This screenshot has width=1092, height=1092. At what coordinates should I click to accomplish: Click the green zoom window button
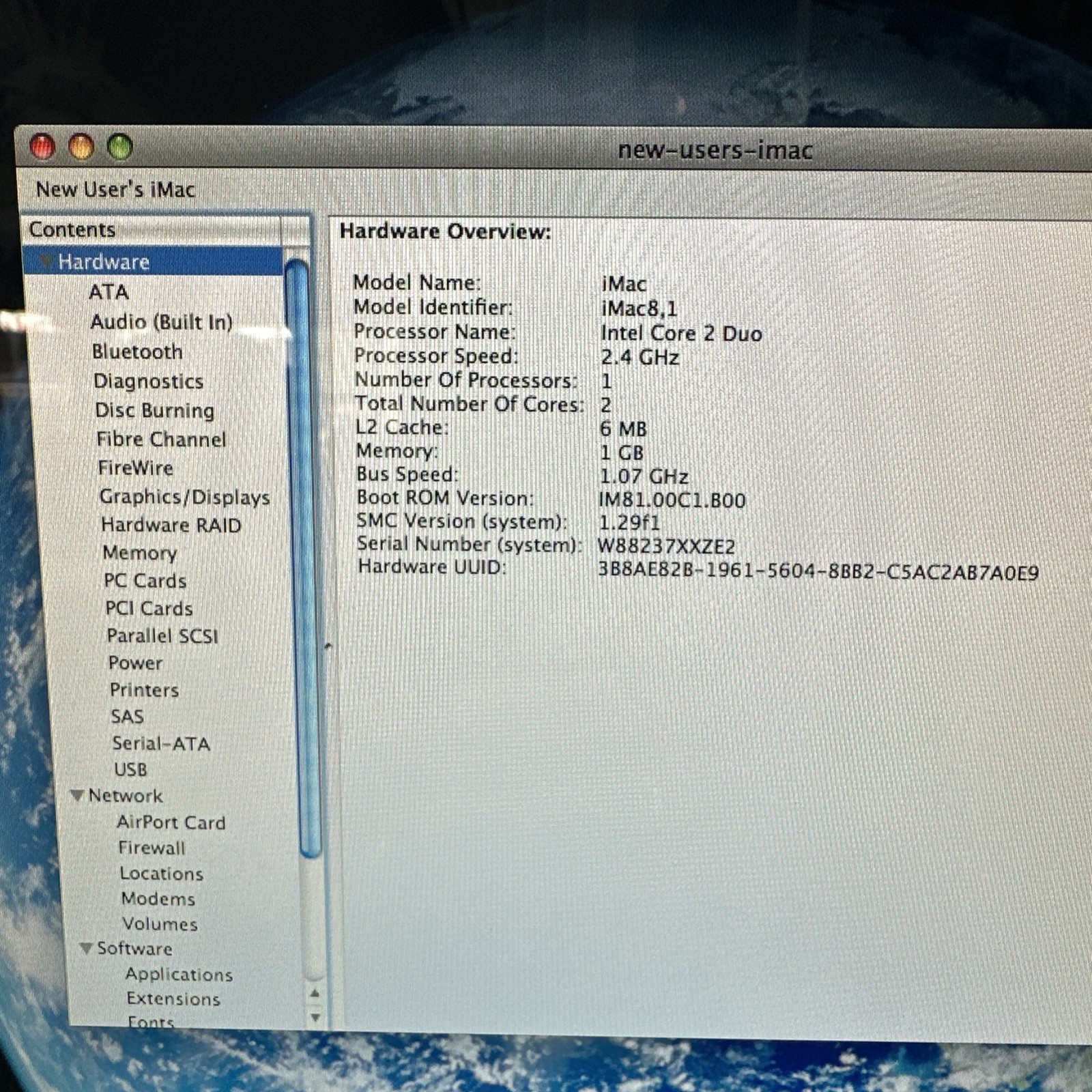120,147
